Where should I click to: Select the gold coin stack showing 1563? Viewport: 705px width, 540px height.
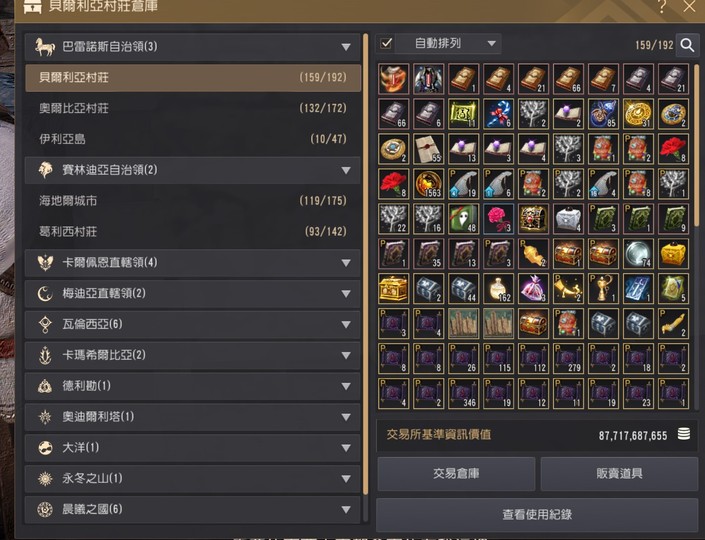(428, 184)
